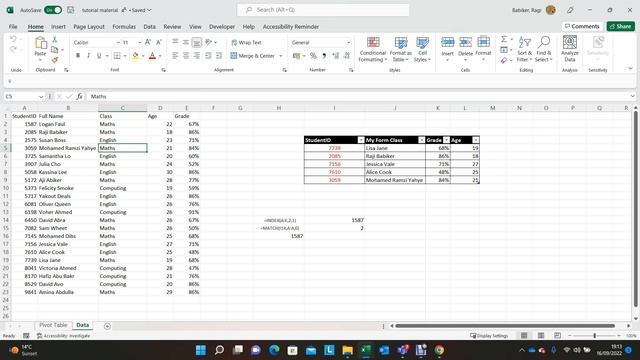Click Display Settings in status bar
The image size is (640, 360).
pyautogui.click(x=489, y=336)
